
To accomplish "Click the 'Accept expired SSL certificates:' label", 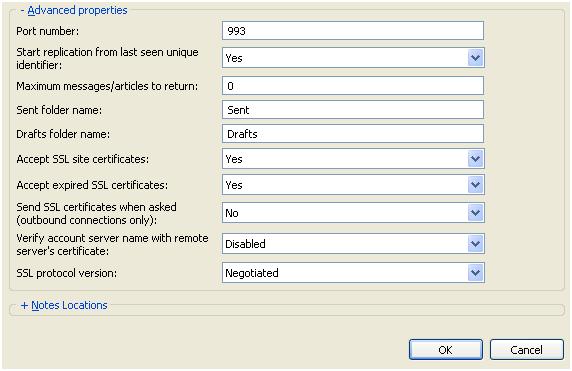I will point(92,185).
